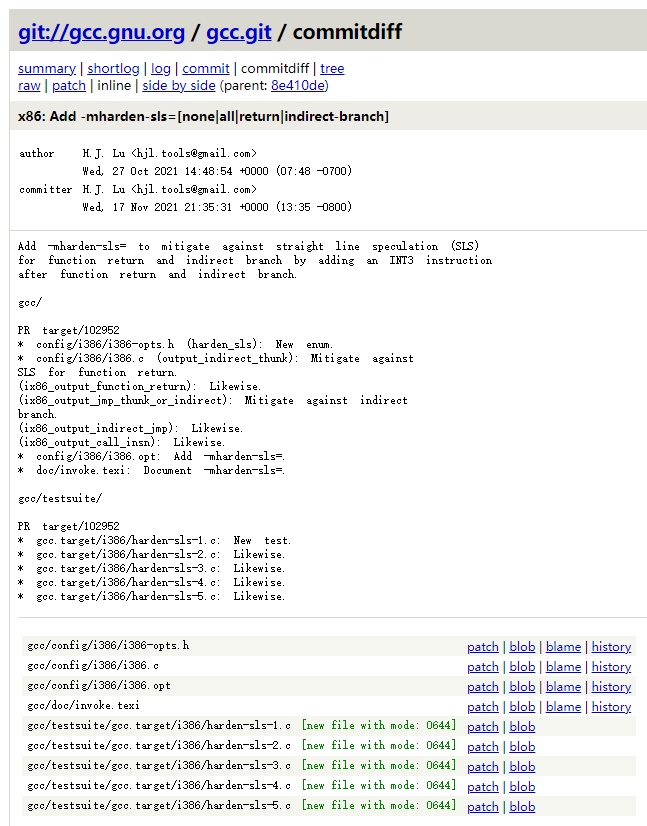Image resolution: width=647 pixels, height=826 pixels.
Task: Open the gcc.git project link
Action: (x=238, y=32)
